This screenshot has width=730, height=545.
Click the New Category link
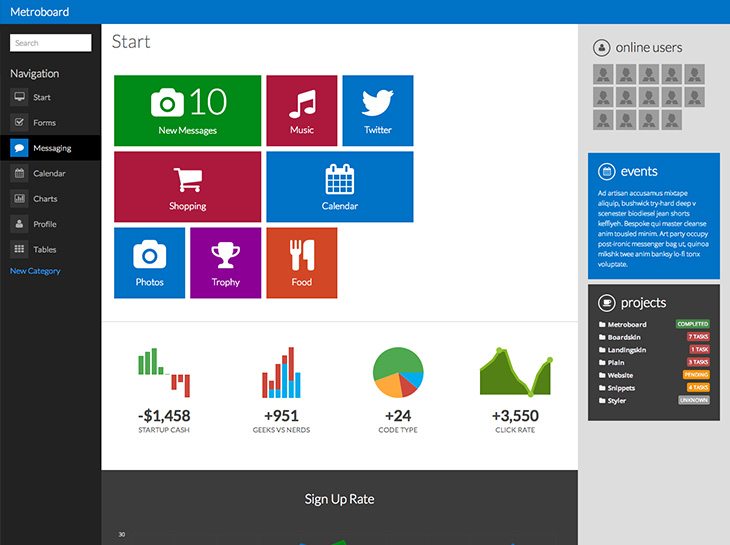click(35, 271)
